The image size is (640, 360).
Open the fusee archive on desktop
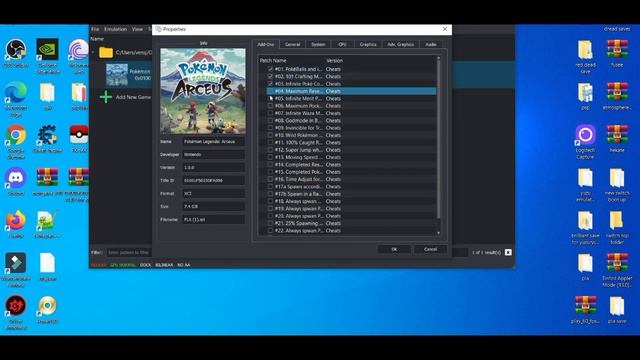coord(617,49)
